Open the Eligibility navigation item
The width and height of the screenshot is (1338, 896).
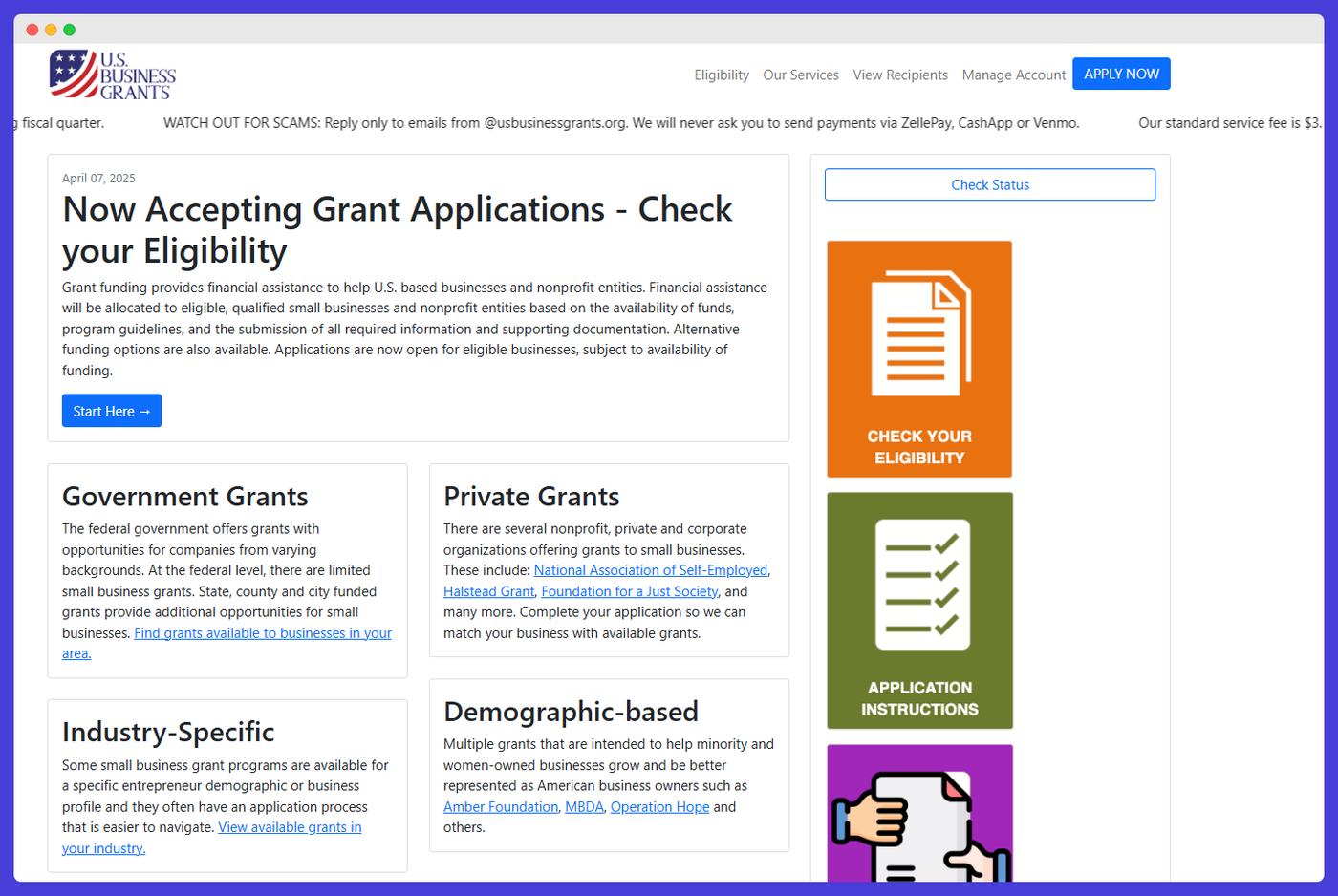tap(721, 75)
